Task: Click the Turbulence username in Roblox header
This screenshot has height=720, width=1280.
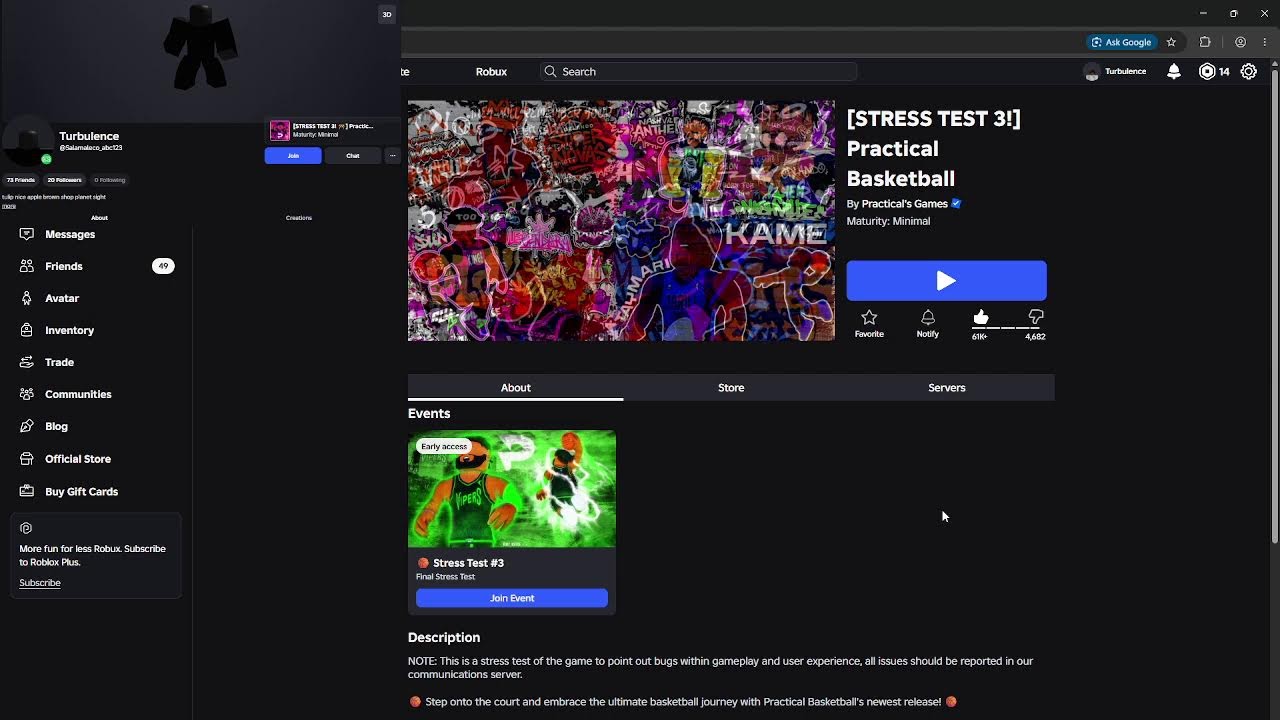Action: 1125,72
